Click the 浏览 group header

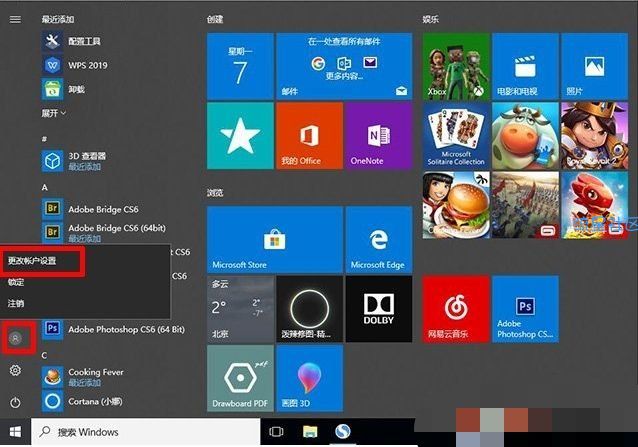pyautogui.click(x=215, y=192)
